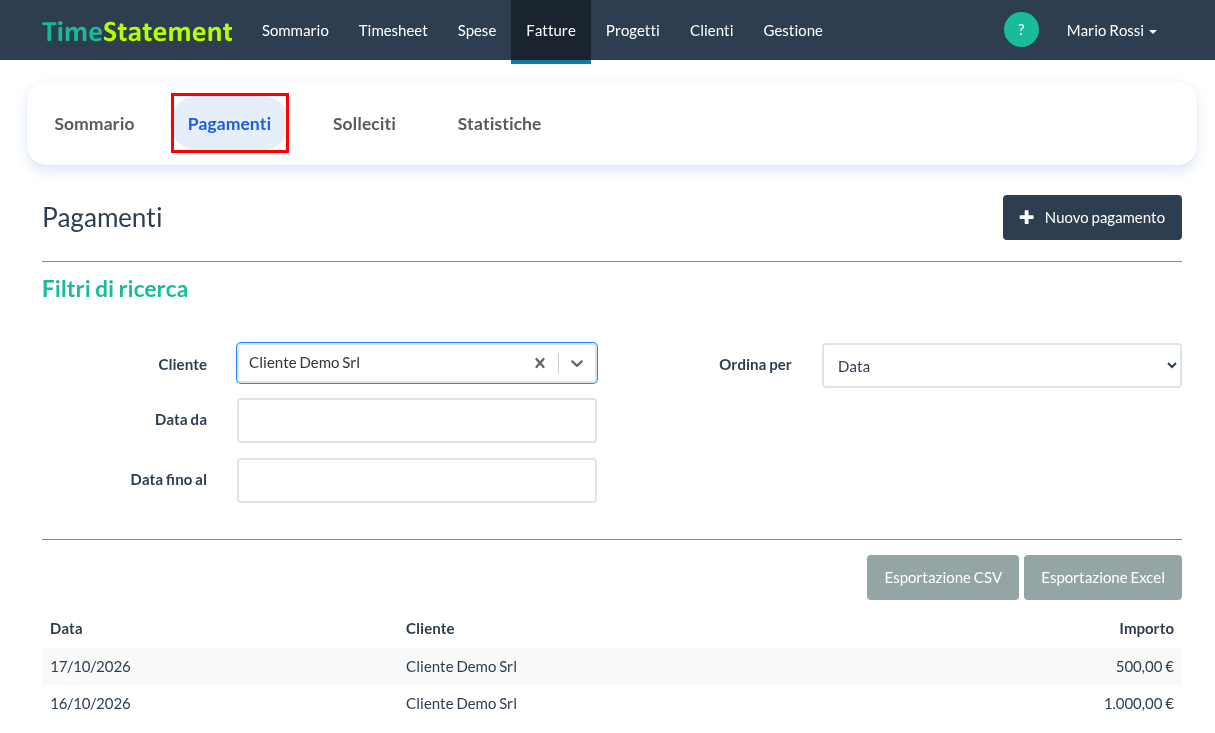Open the Timesheet menu item

(x=393, y=30)
